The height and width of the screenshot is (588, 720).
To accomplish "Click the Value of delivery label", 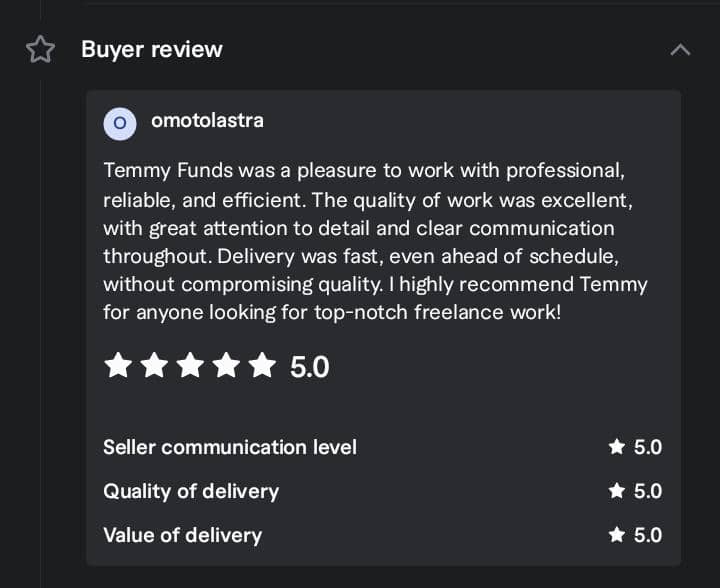I will pyautogui.click(x=183, y=535).
